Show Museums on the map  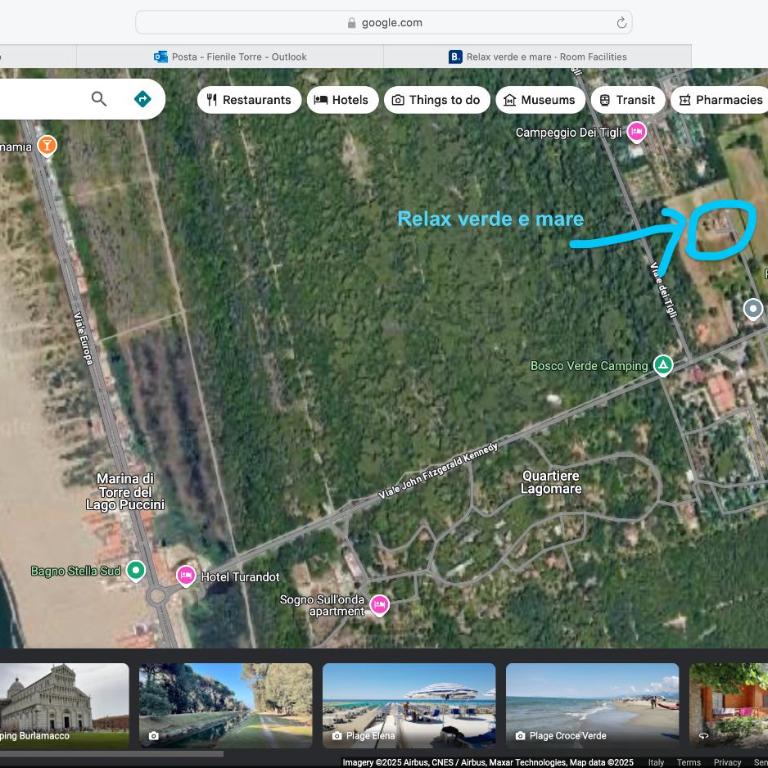(540, 100)
